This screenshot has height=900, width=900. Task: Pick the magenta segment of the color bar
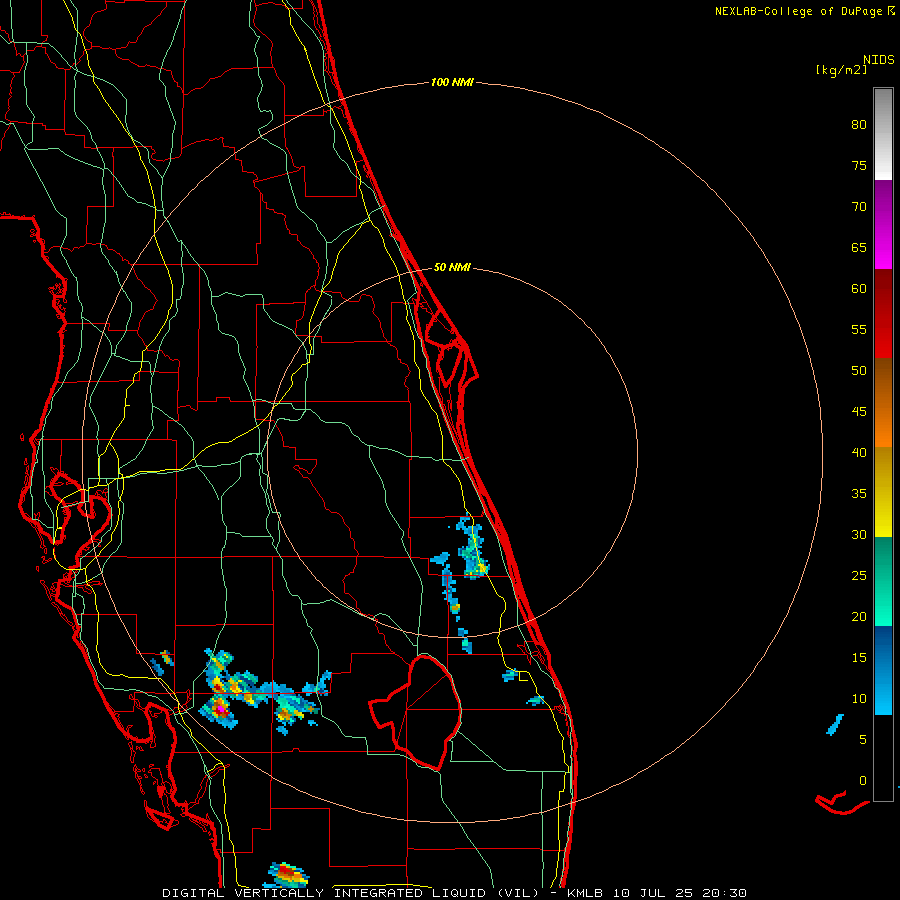[883, 224]
